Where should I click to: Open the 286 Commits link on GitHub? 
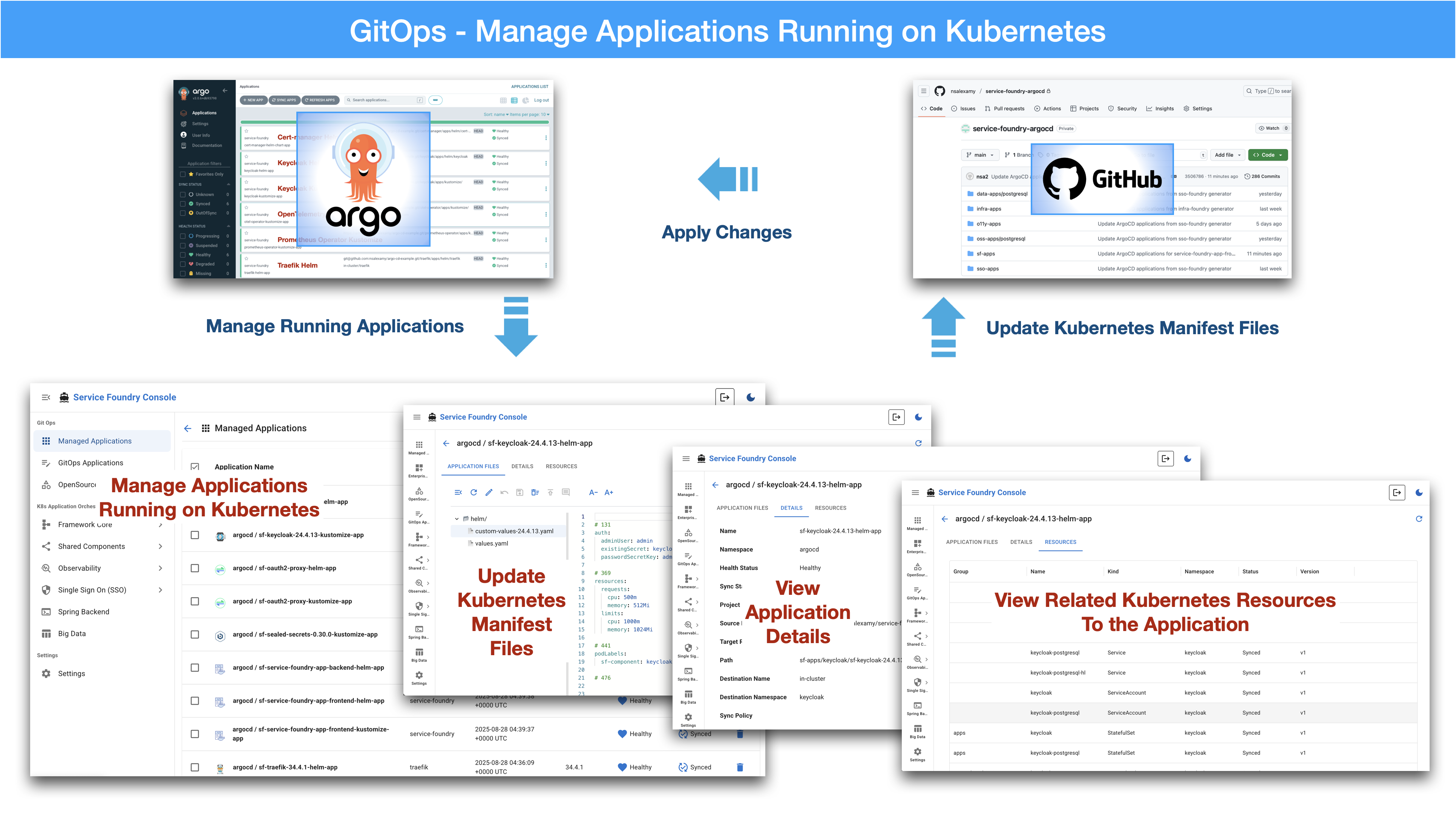(x=1262, y=177)
